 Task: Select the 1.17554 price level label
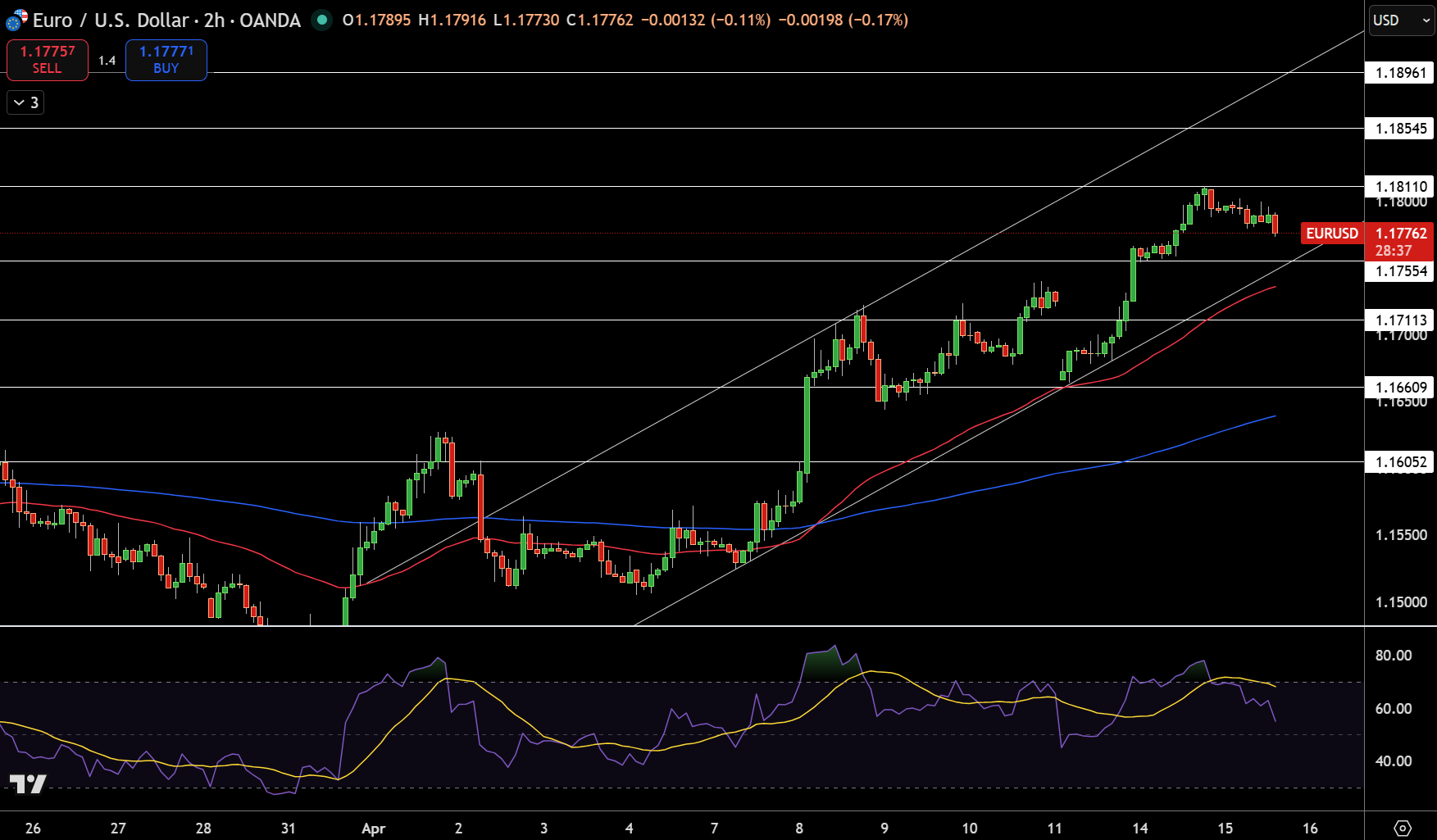coord(1400,271)
